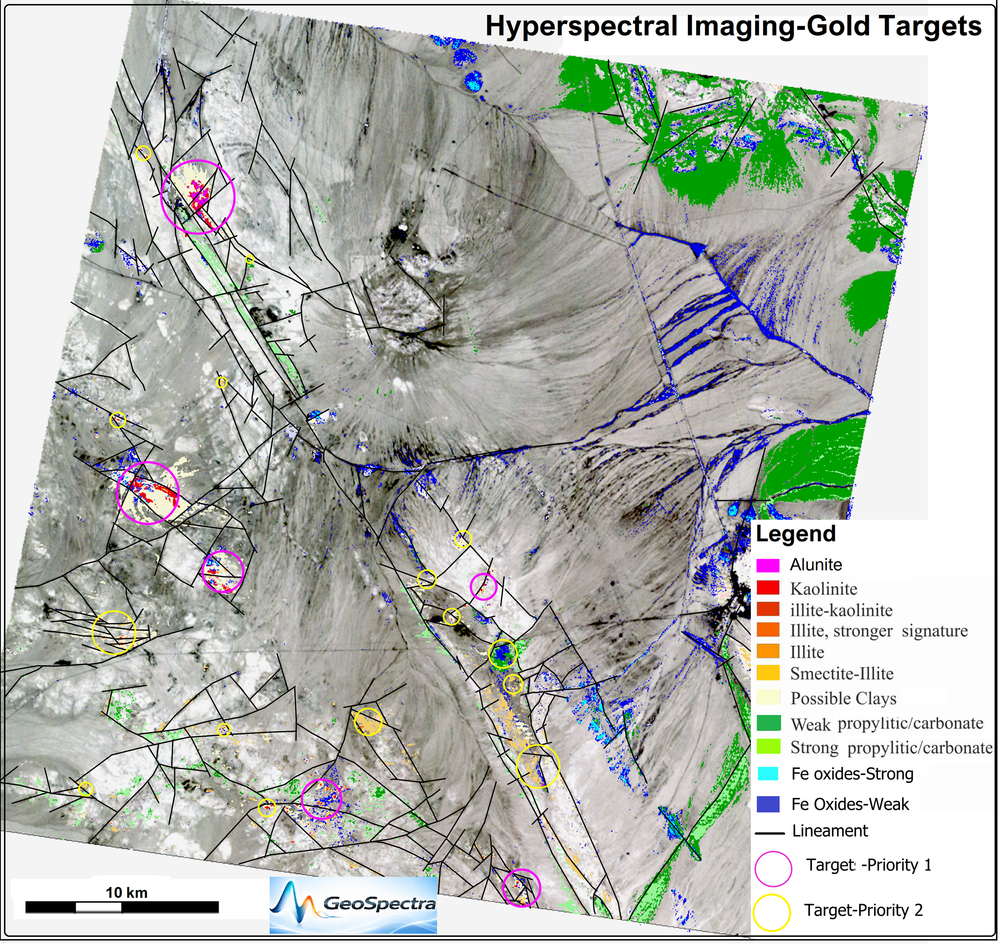Image resolution: width=1000 pixels, height=944 pixels.
Task: Click the Smectite-Illite yellow swatch
Action: [x=768, y=672]
